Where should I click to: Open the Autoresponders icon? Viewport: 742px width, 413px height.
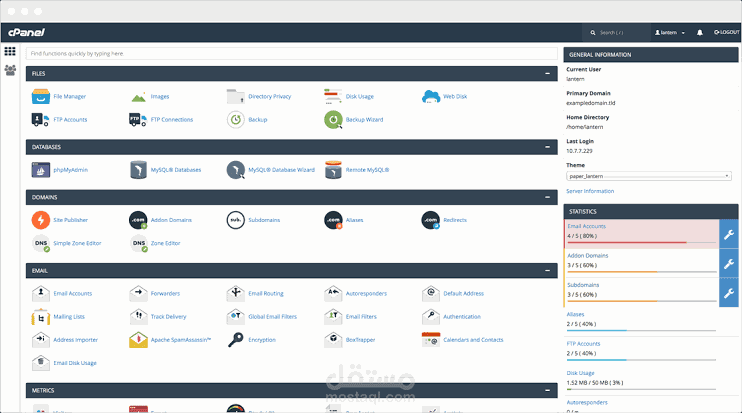click(333, 293)
